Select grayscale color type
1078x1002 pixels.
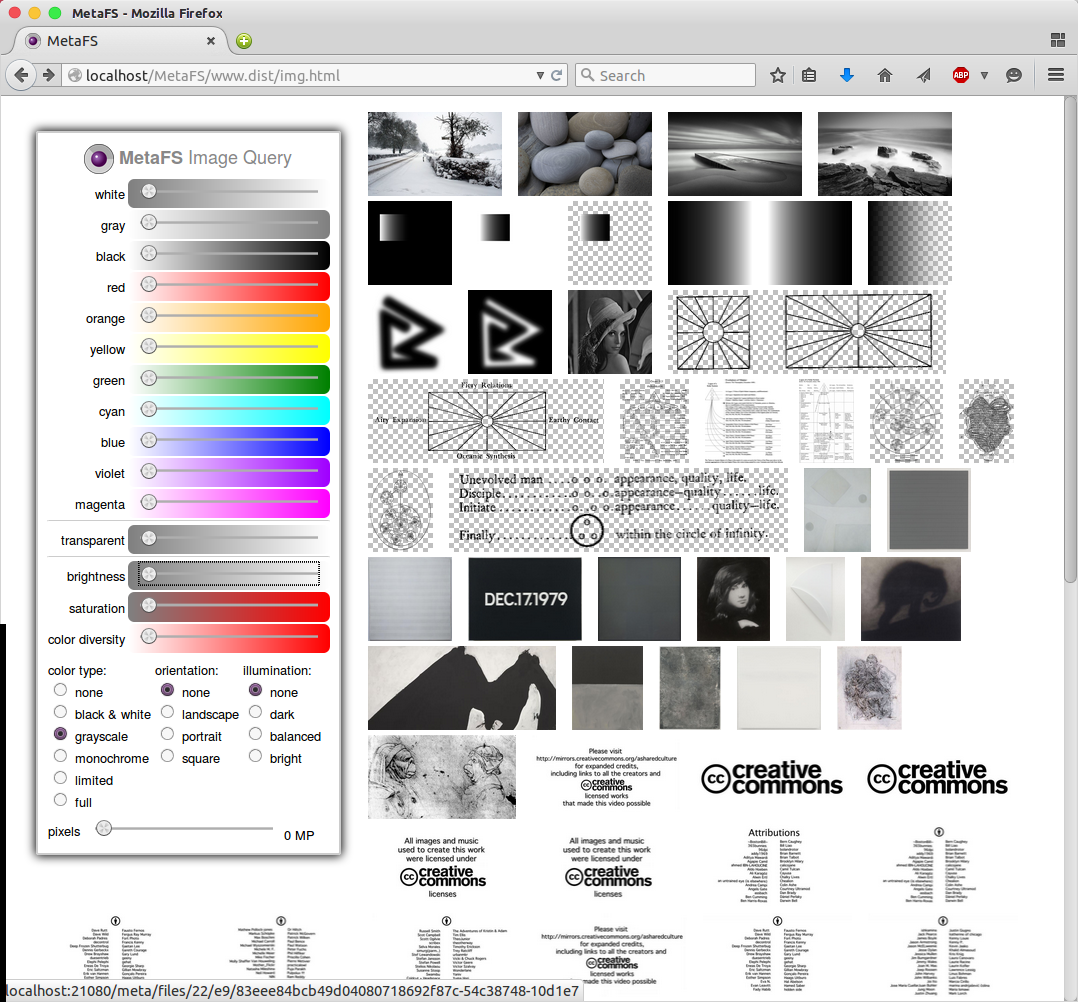[60, 734]
